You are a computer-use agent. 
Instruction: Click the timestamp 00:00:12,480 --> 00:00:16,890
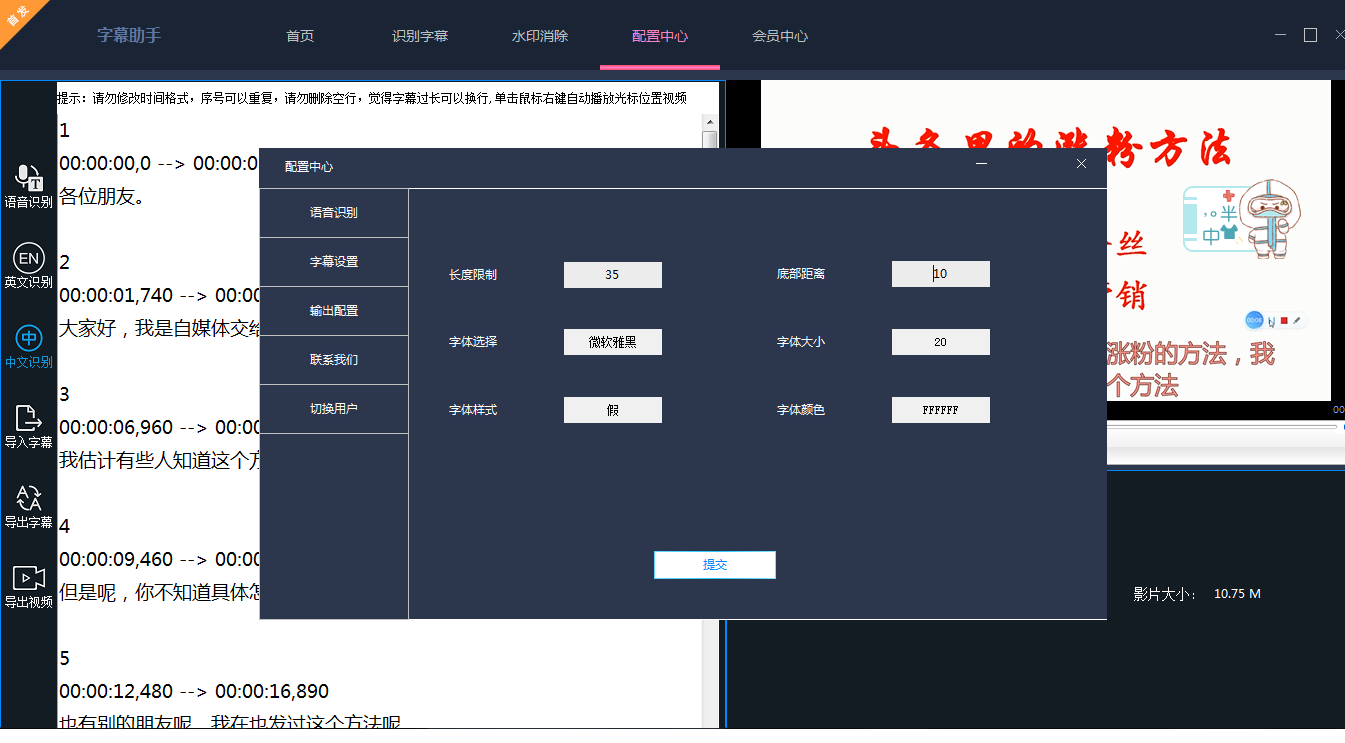(194, 691)
